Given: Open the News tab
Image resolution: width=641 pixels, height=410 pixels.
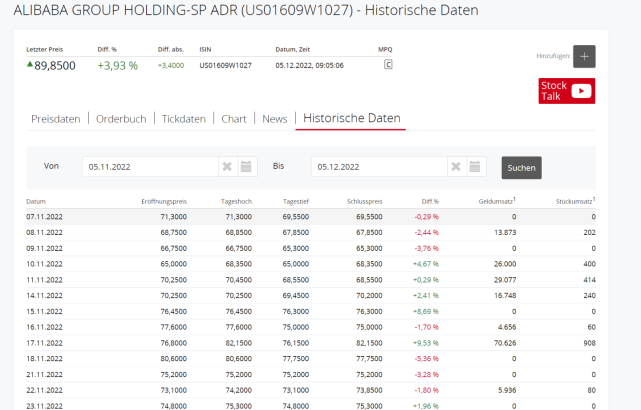Looking at the screenshot, I should (x=274, y=119).
